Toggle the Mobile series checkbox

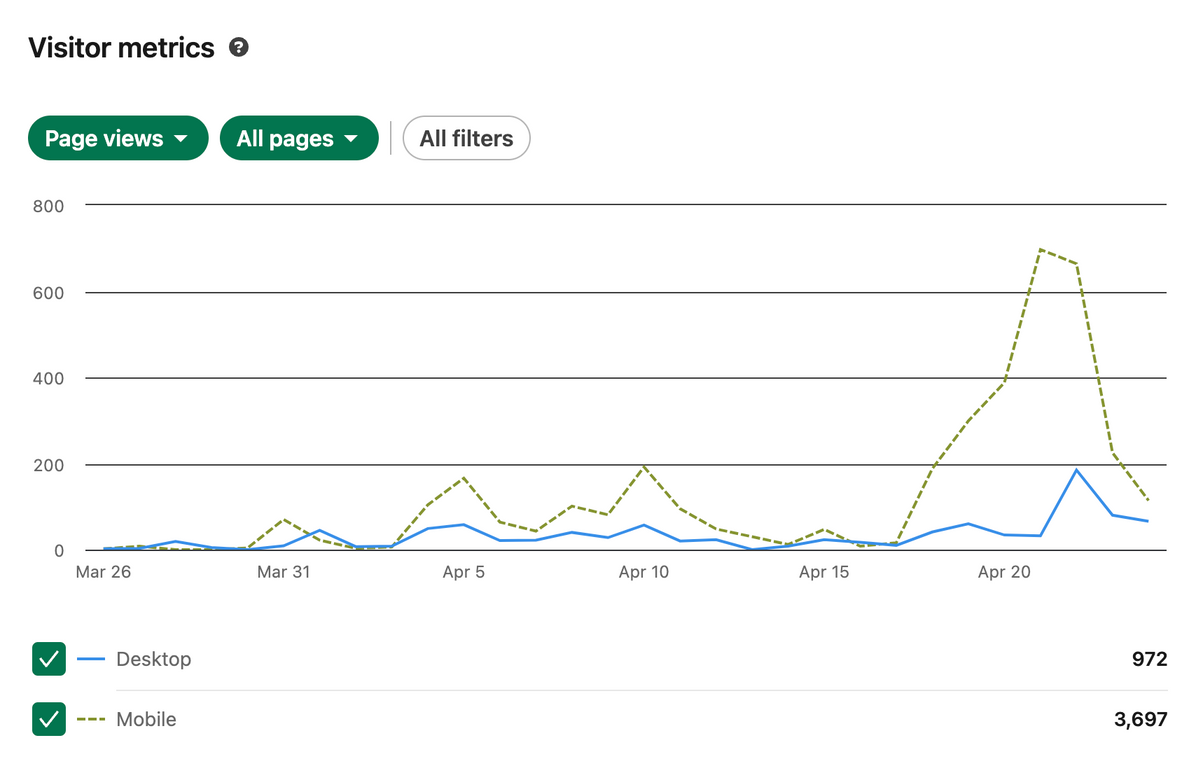49,719
